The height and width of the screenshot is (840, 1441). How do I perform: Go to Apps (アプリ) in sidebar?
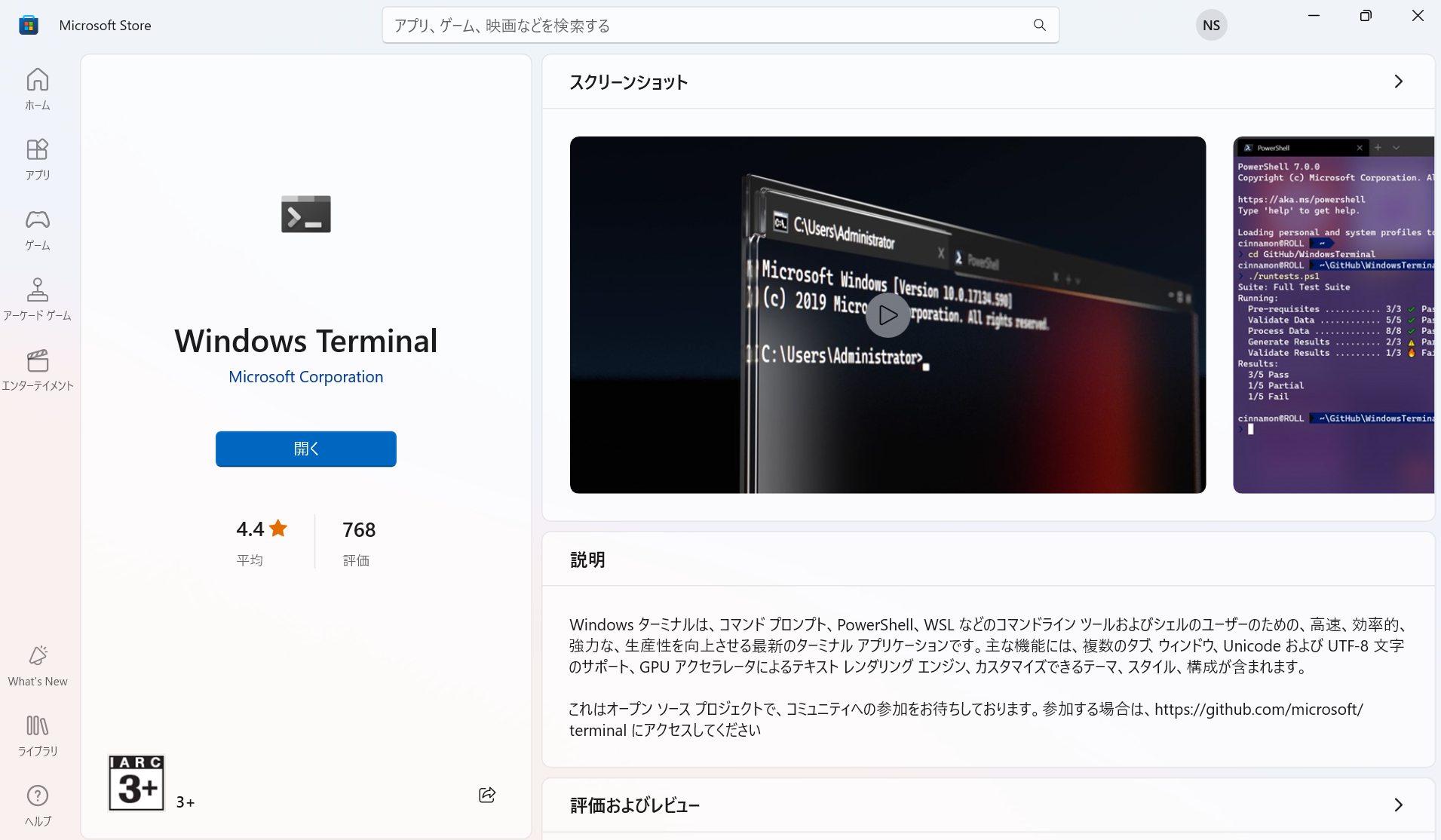tap(38, 159)
